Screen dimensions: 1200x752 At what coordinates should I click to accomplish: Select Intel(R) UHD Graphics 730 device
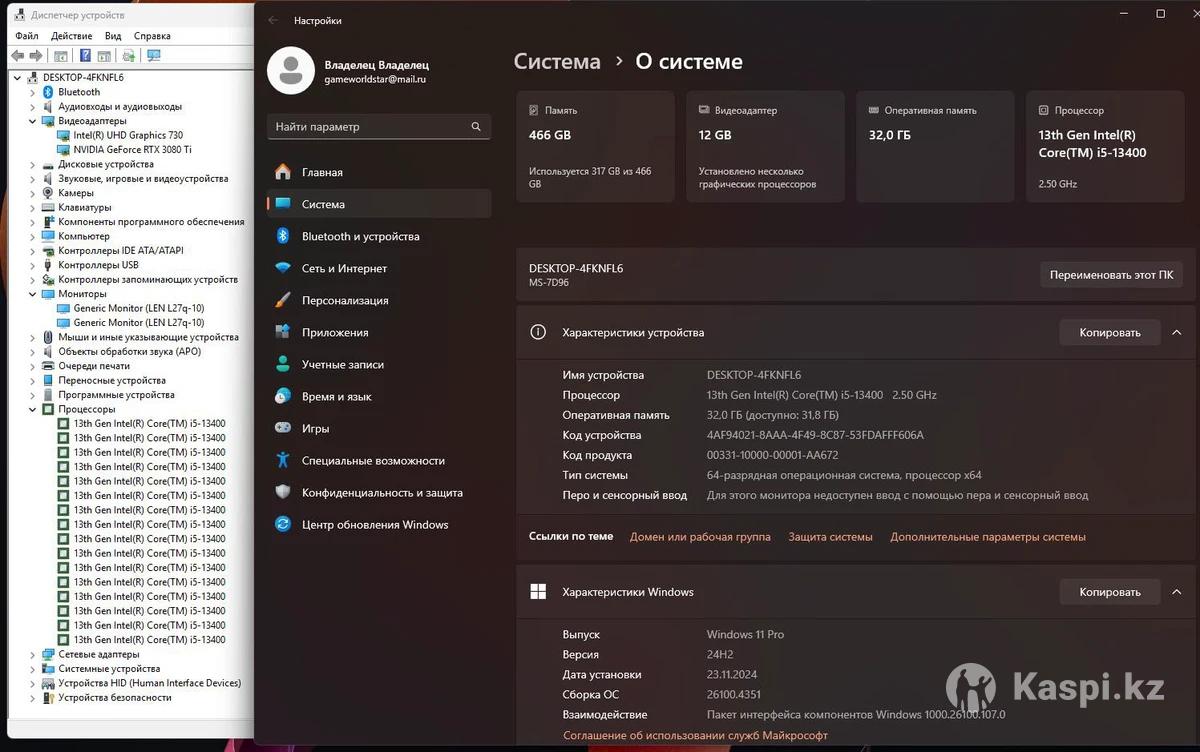click(128, 135)
